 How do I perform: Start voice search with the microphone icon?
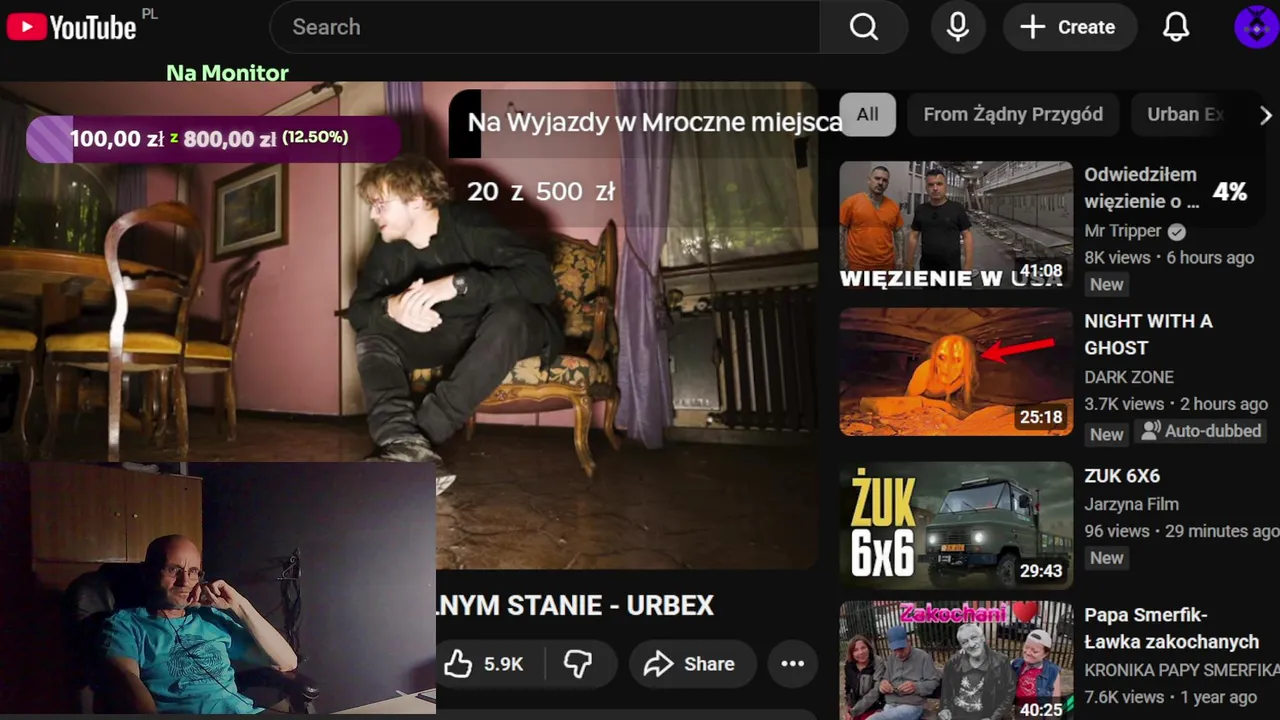[x=958, y=27]
